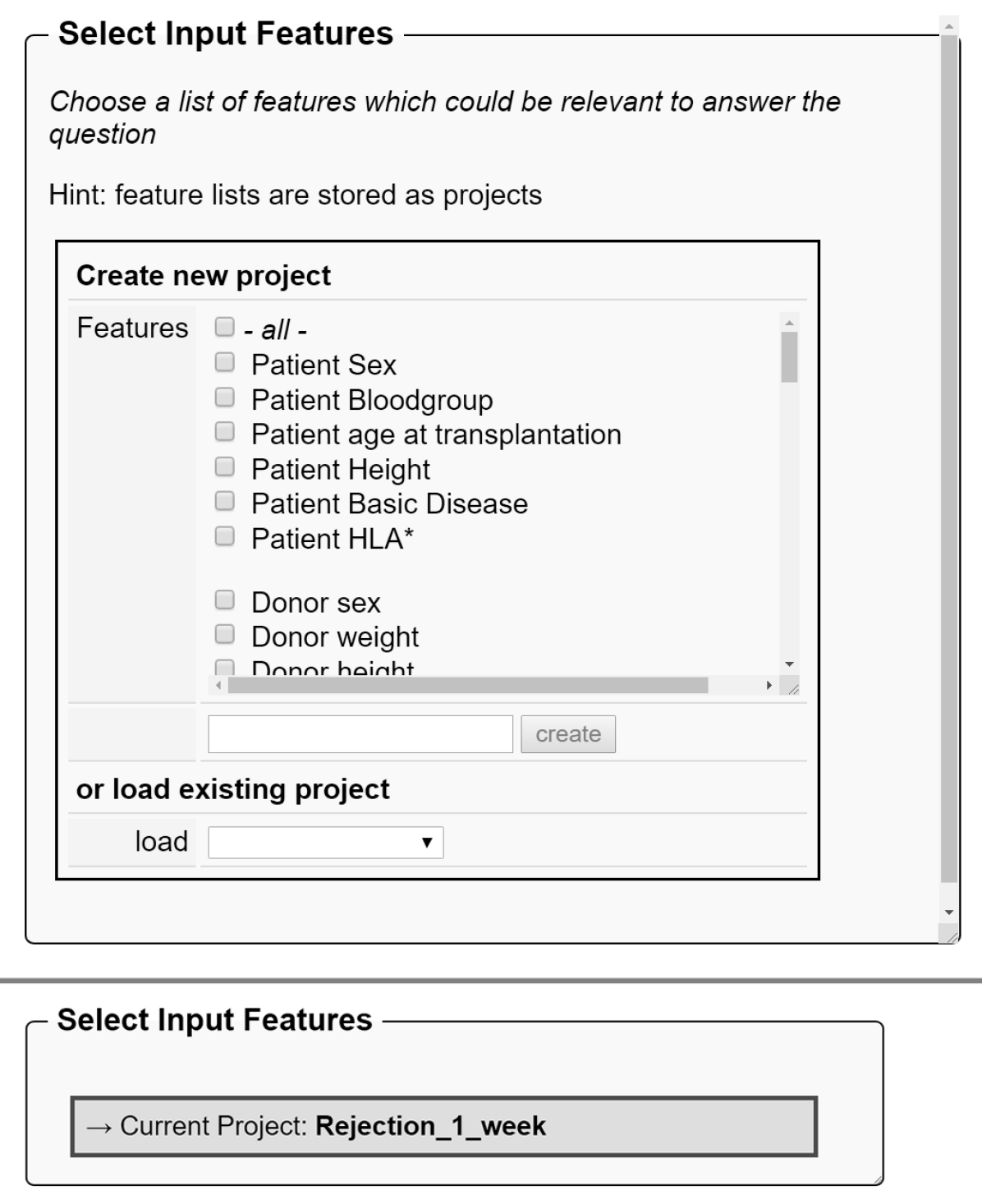Click the features list horizontal scrollbar thumb
982x1204 pixels.
pyautogui.click(x=467, y=685)
